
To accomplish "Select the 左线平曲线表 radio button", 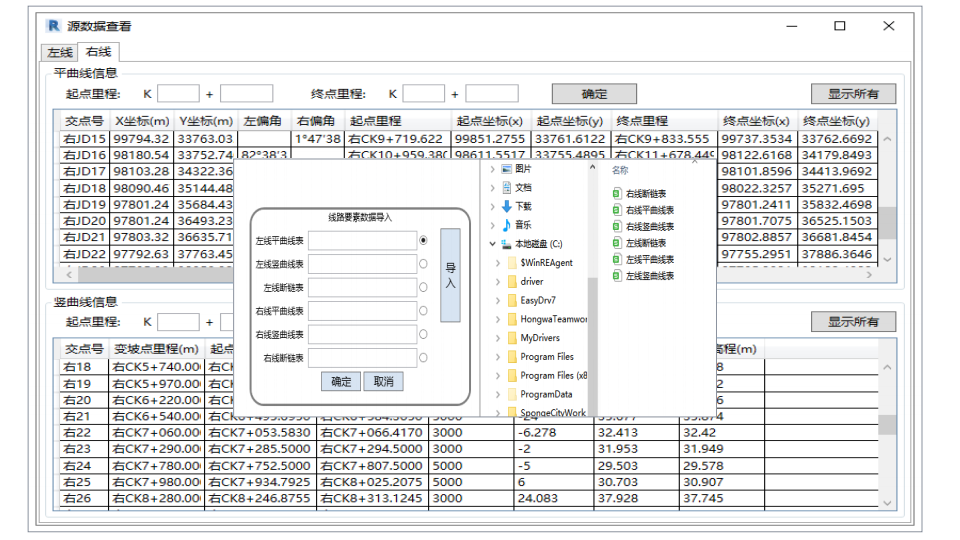I will 423,241.
